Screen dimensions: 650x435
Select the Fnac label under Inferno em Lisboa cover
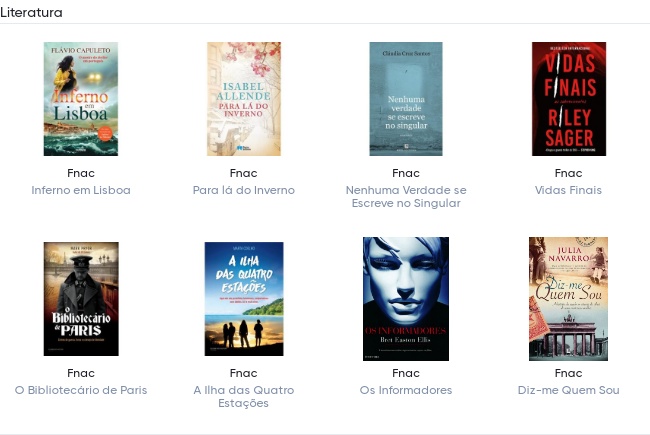point(81,173)
